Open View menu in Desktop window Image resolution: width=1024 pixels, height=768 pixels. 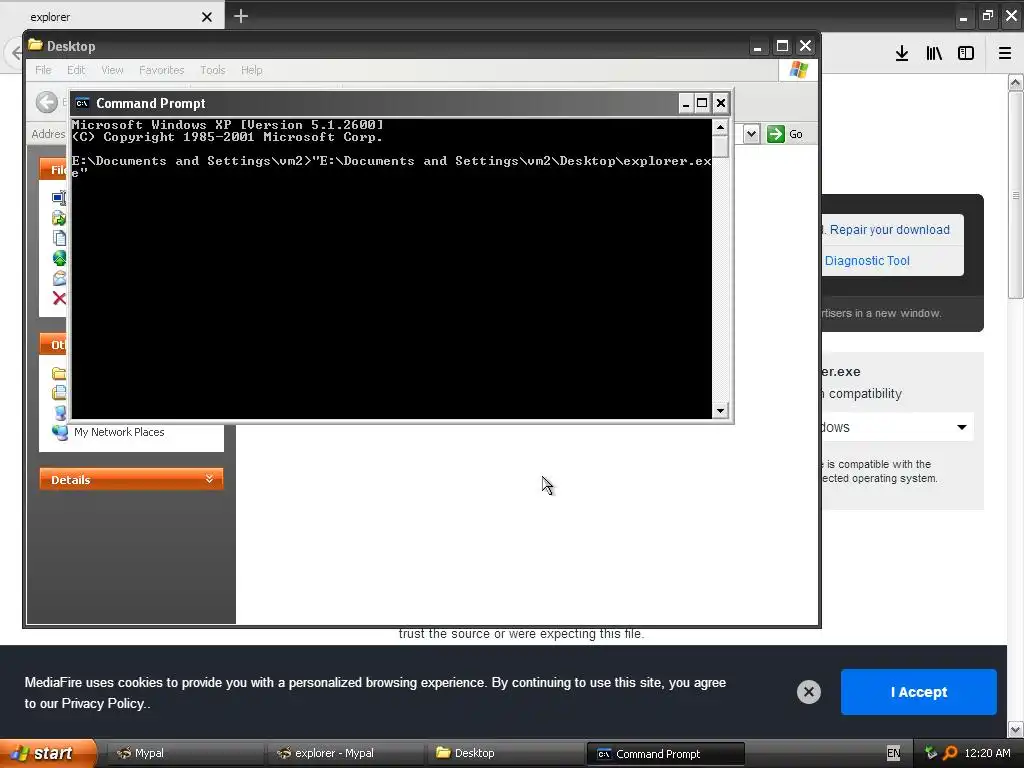[x=112, y=70]
